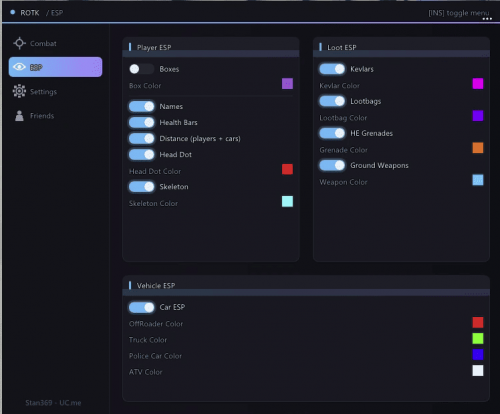Click the Loot ESP panel header
This screenshot has height=414, width=500.
pyautogui.click(x=401, y=47)
